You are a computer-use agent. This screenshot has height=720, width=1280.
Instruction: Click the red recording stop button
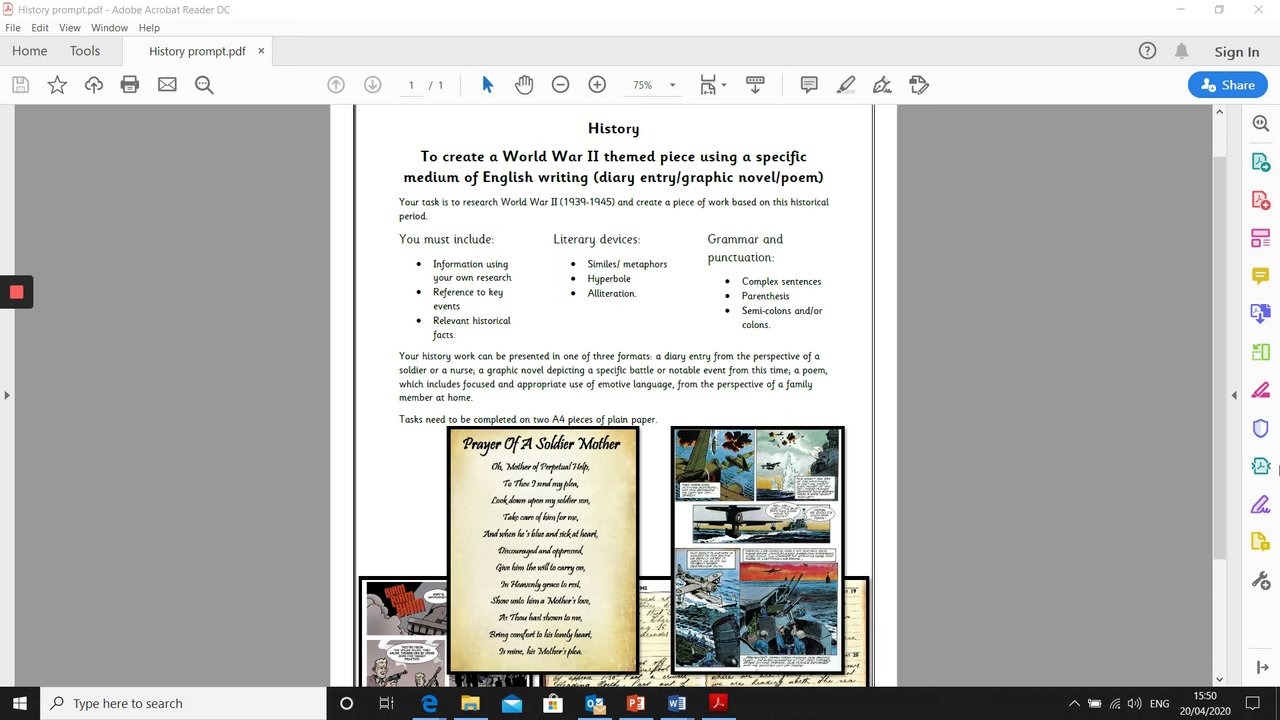point(16,292)
